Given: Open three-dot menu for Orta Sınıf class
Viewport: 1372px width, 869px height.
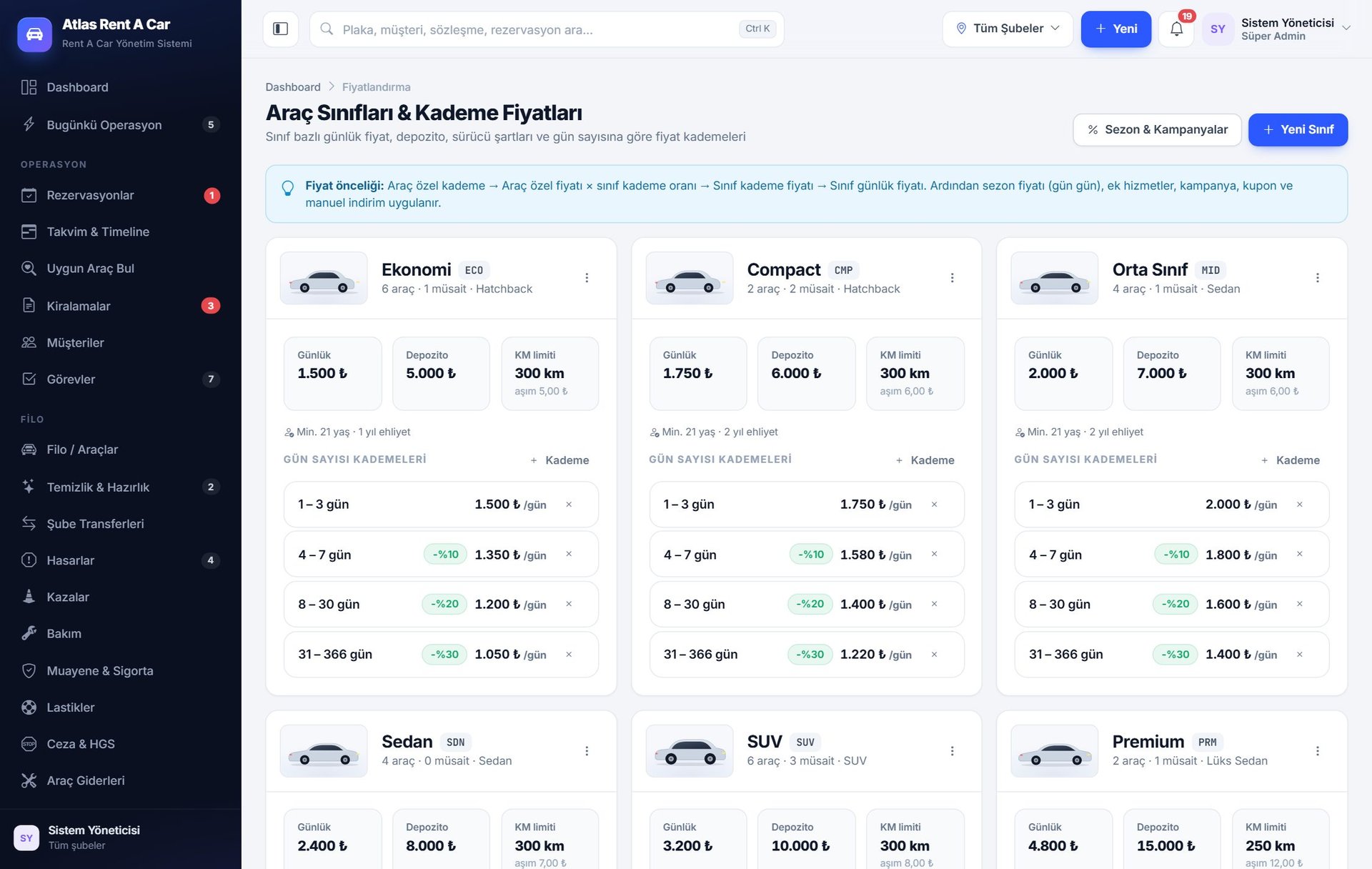Looking at the screenshot, I should (1317, 277).
